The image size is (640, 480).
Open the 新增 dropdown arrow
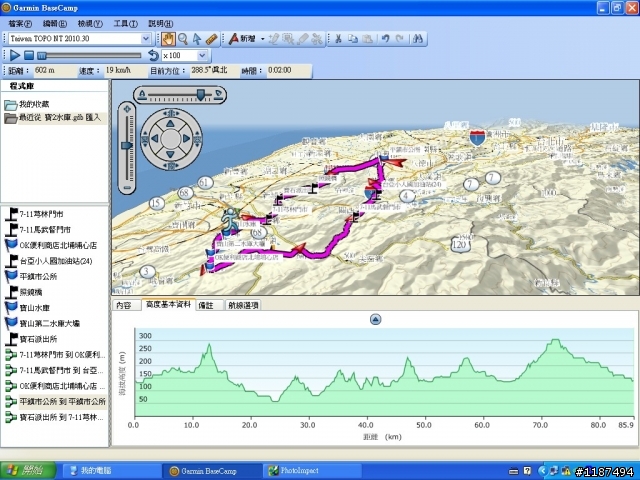coord(262,39)
